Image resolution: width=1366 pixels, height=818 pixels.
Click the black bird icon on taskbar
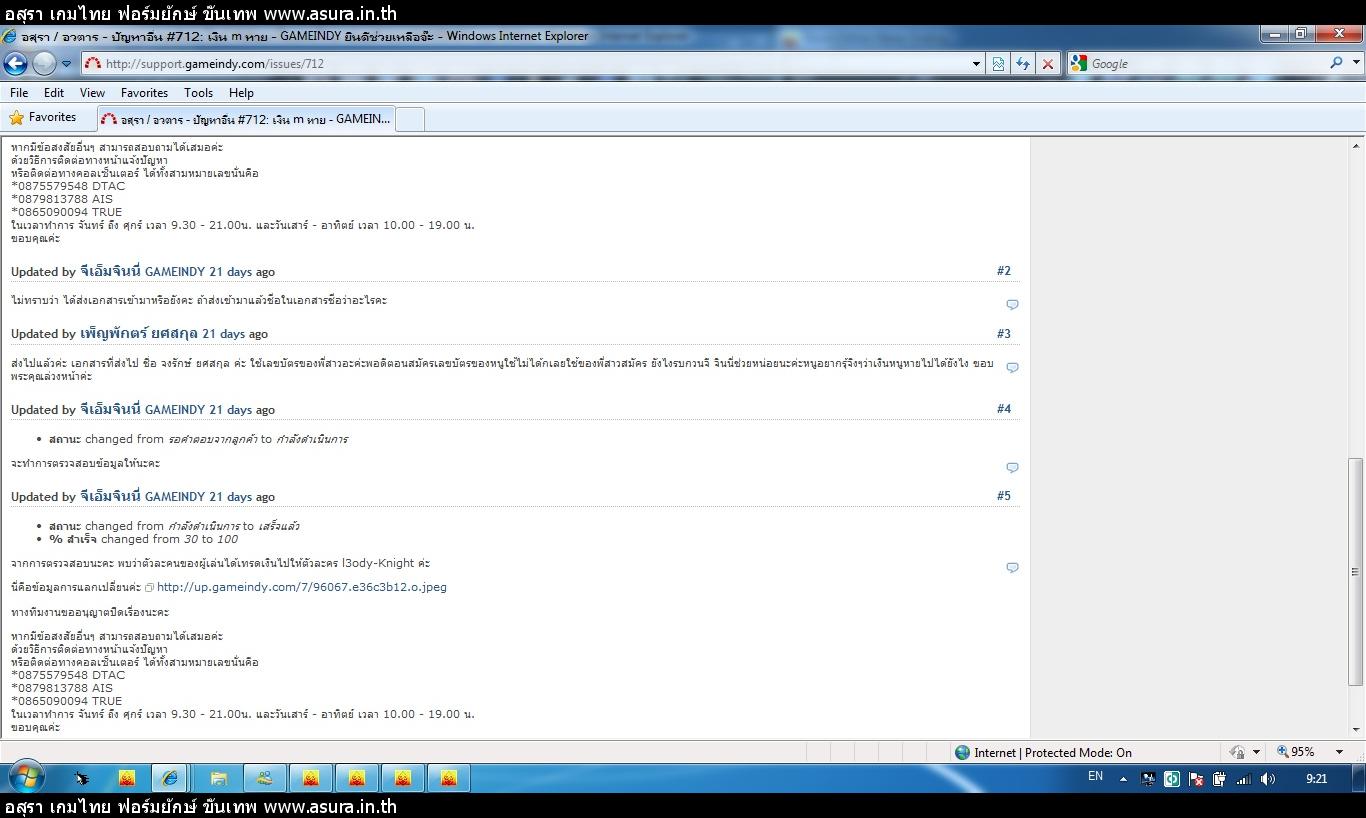(x=81, y=778)
